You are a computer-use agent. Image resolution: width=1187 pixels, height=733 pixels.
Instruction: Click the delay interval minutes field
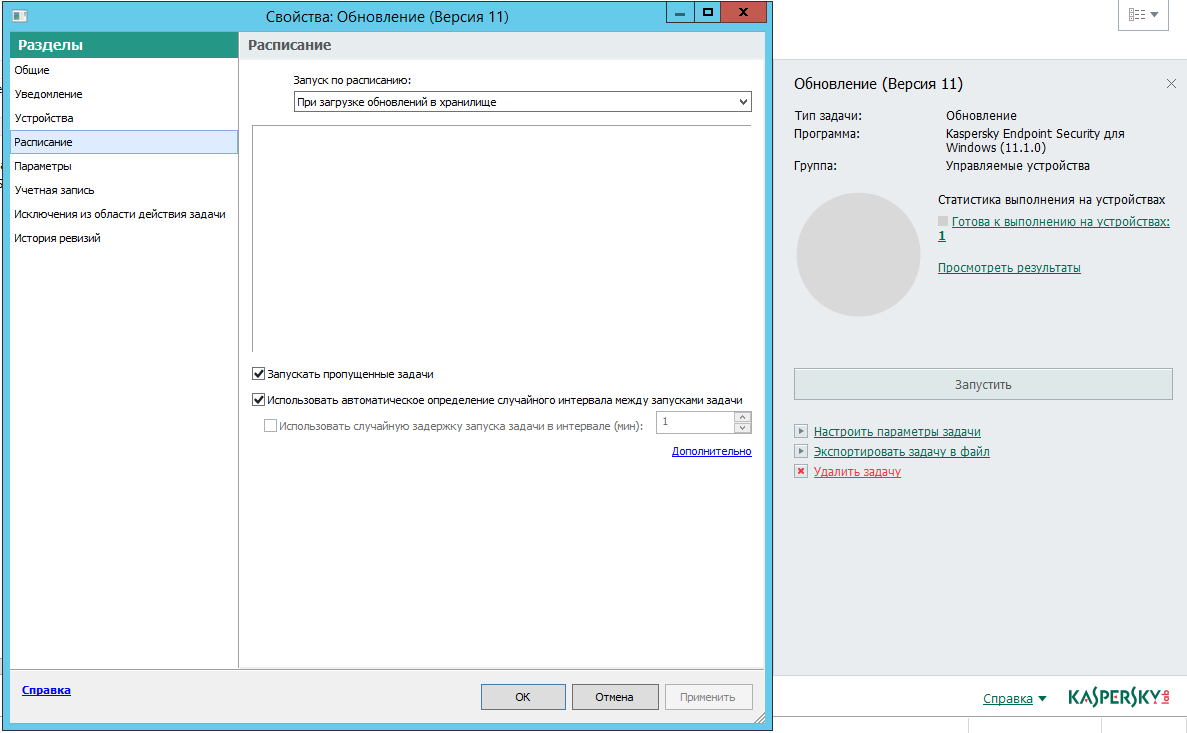695,422
